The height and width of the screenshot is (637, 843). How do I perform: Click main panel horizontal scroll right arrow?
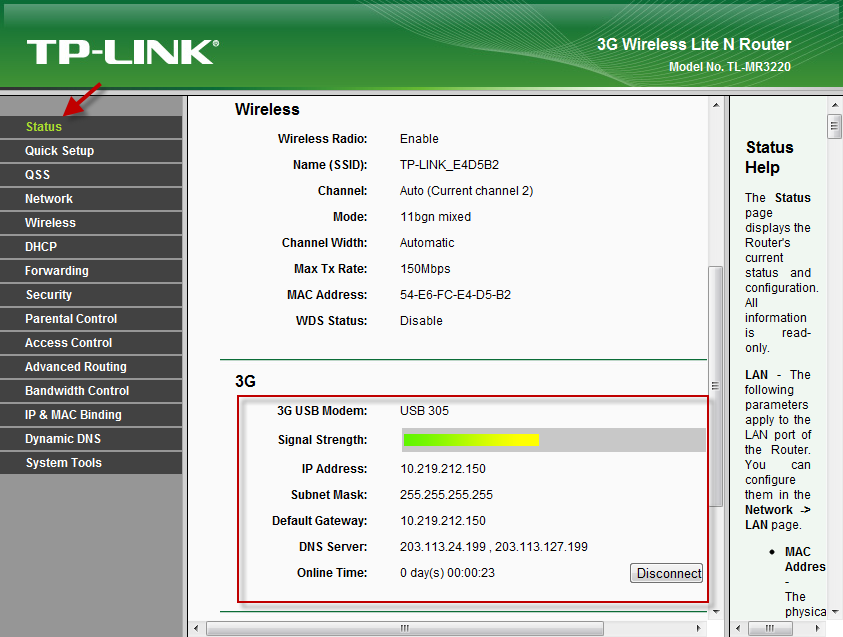pos(698,628)
